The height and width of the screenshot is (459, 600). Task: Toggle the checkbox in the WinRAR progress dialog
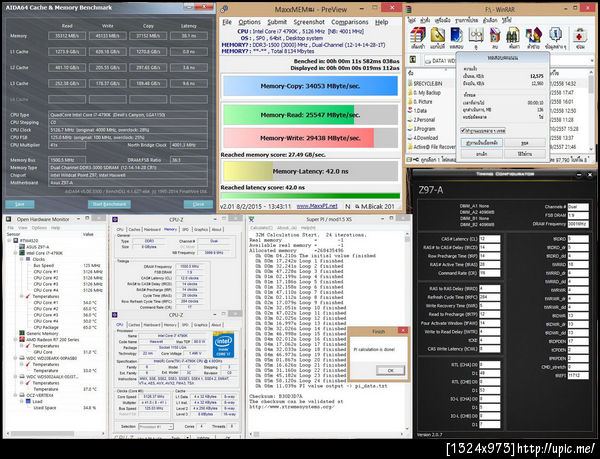(x=462, y=130)
